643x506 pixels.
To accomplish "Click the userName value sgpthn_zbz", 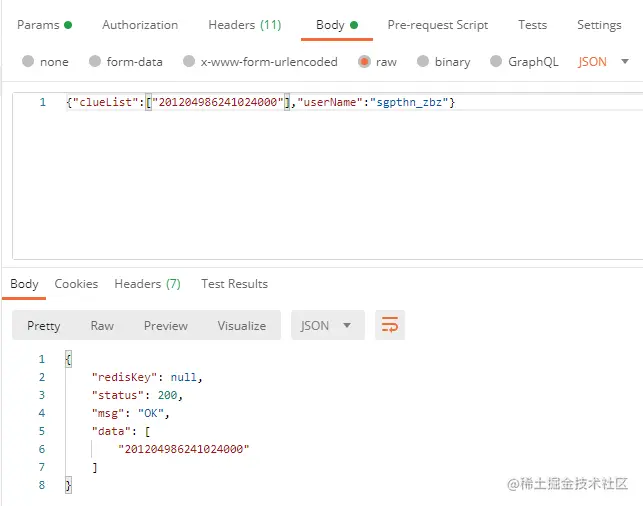I will (x=409, y=102).
